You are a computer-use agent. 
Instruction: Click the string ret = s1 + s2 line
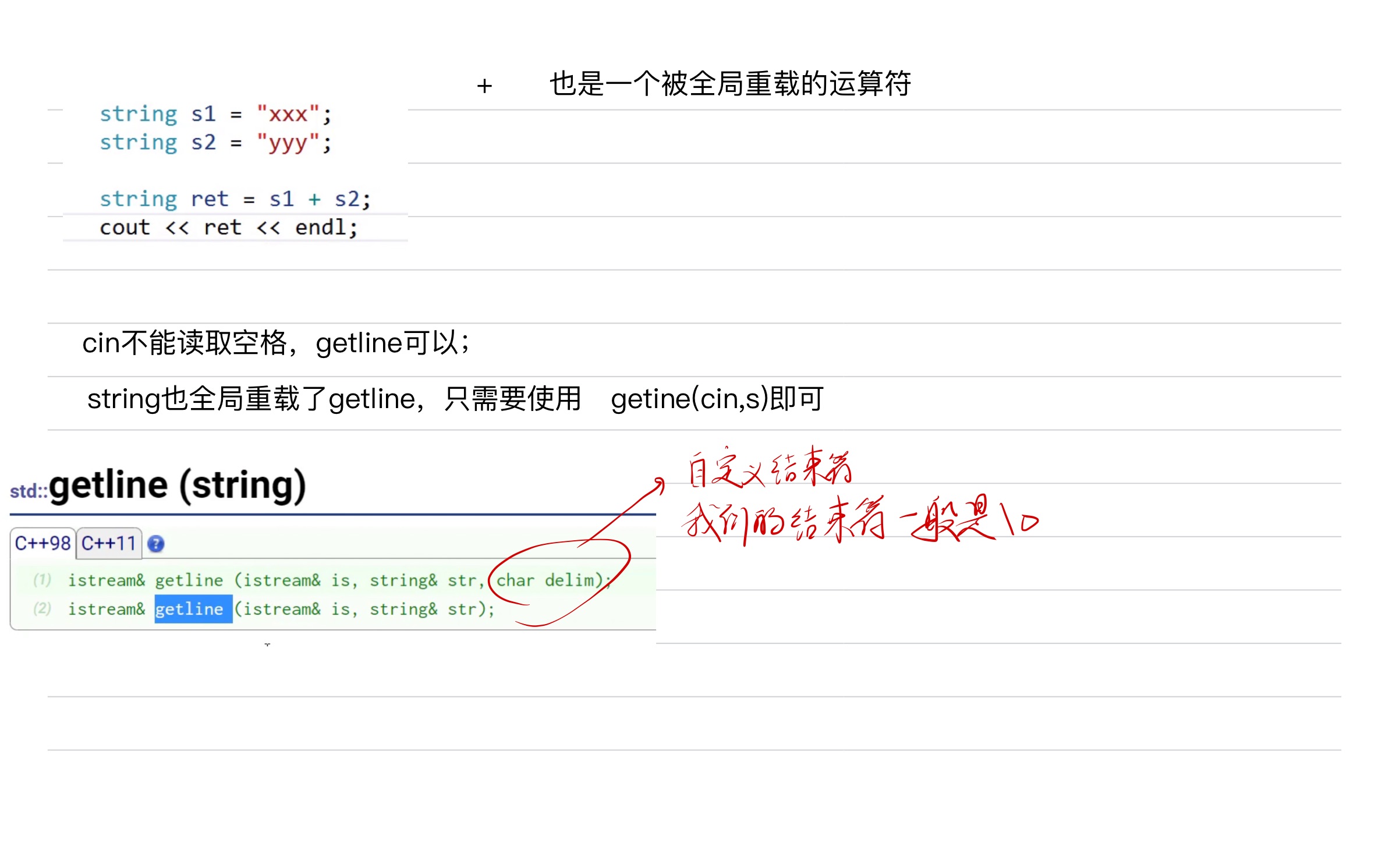[x=235, y=199]
